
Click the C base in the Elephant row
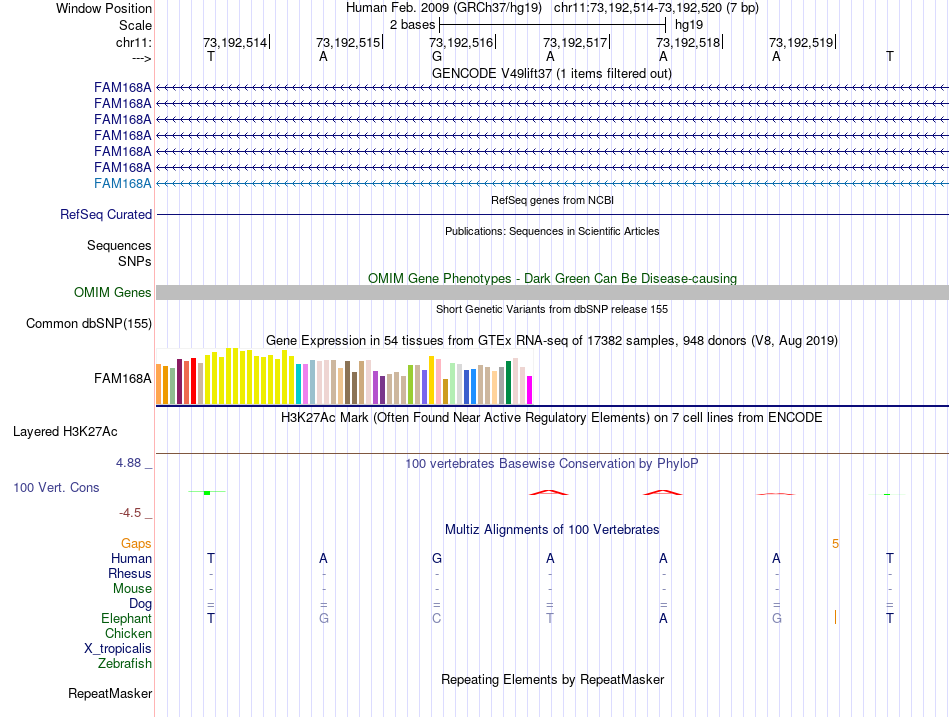click(x=436, y=619)
